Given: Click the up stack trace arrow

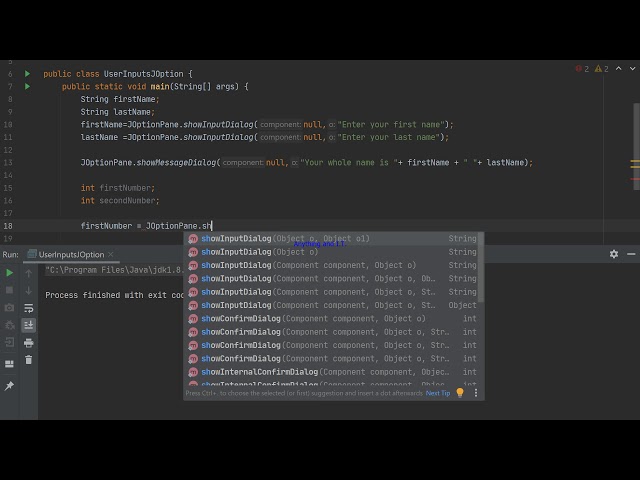Looking at the screenshot, I should [29, 273].
